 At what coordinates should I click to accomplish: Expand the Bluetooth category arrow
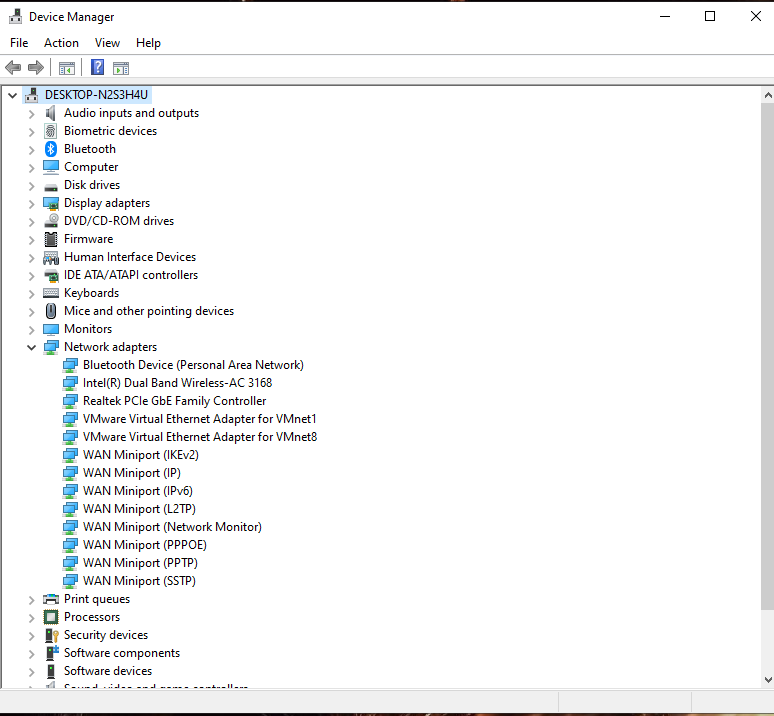click(x=32, y=150)
